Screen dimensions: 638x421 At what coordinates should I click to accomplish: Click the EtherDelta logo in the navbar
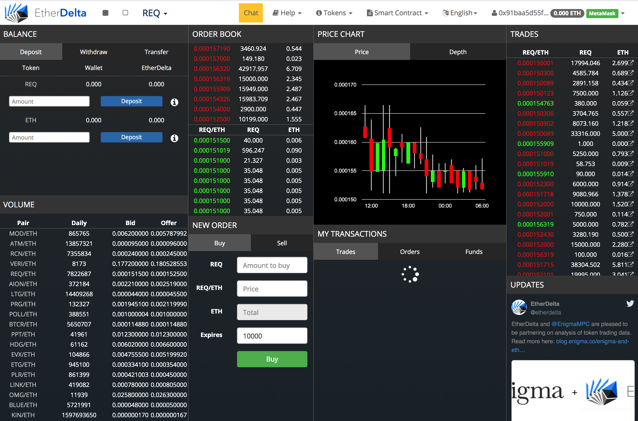(46, 13)
